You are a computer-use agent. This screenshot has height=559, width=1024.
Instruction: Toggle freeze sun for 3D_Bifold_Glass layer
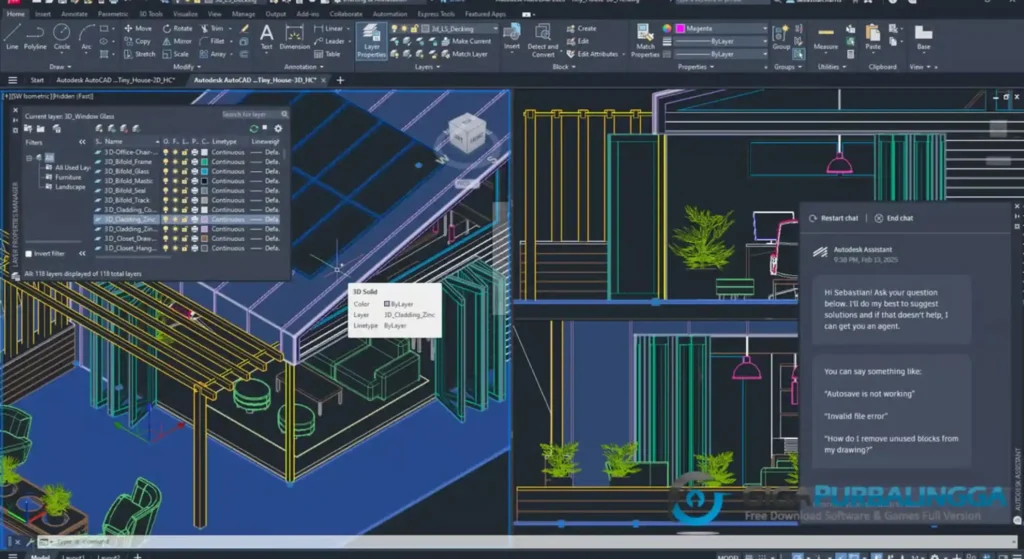click(176, 171)
